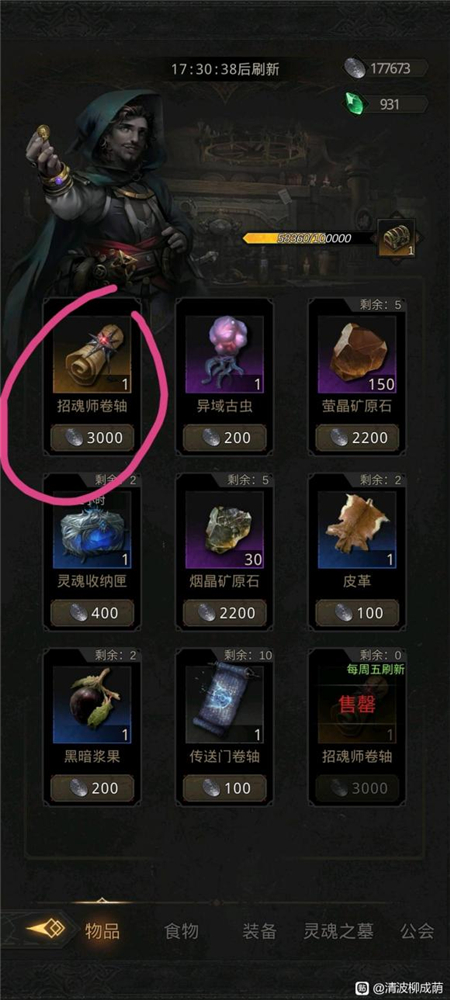The width and height of the screenshot is (450, 1000).
Task: Switch to the 食物 tab
Action: [x=181, y=931]
